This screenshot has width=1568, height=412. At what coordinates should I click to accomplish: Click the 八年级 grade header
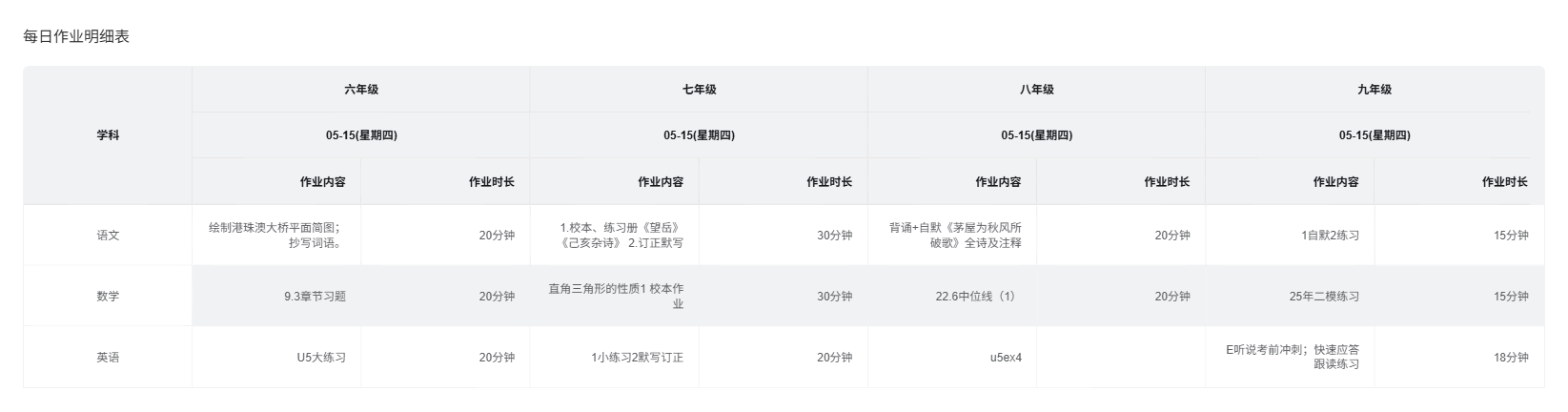(x=1036, y=90)
